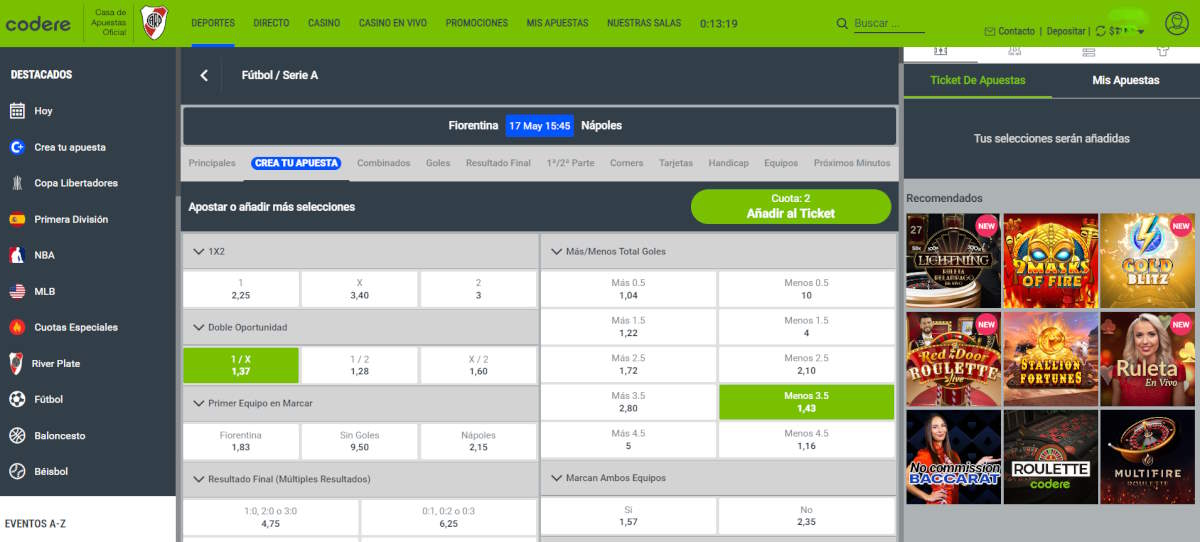Collapse Resultado Final (Múltiples Resultados) section
Image resolution: width=1200 pixels, height=542 pixels.
[199, 479]
